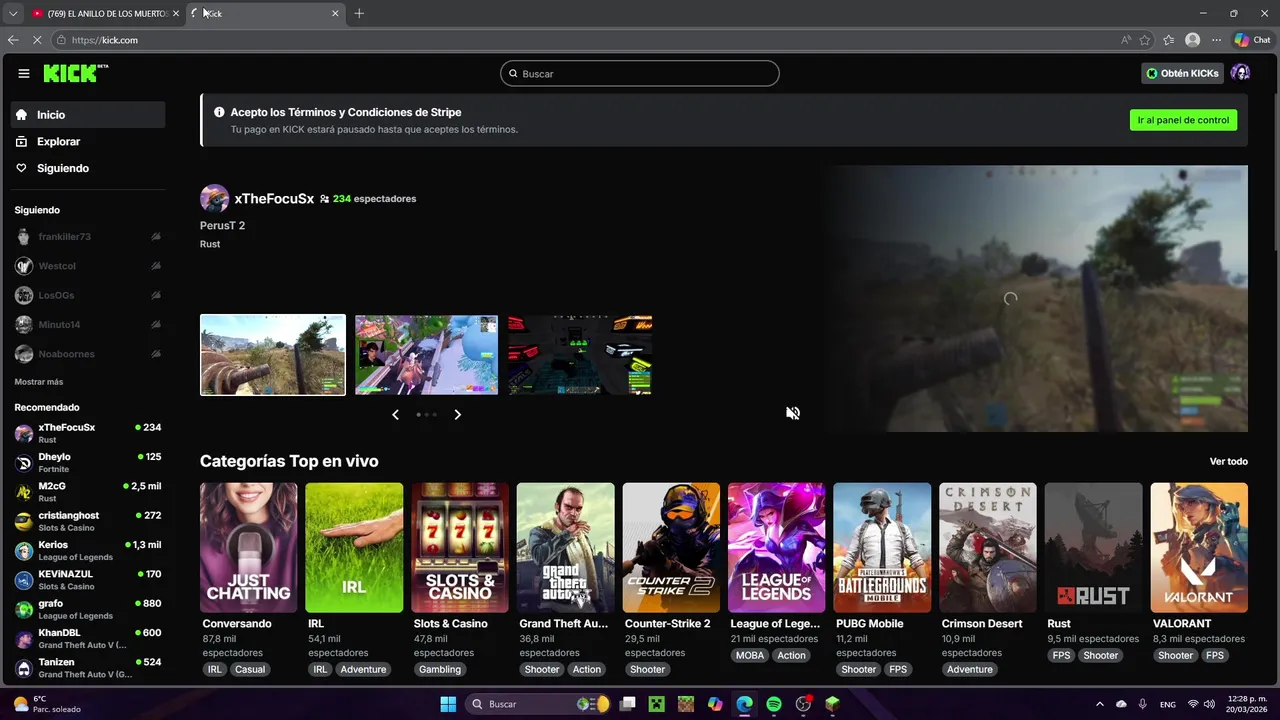Show hidden system tray icons
Image resolution: width=1280 pixels, height=720 pixels.
[1100, 704]
